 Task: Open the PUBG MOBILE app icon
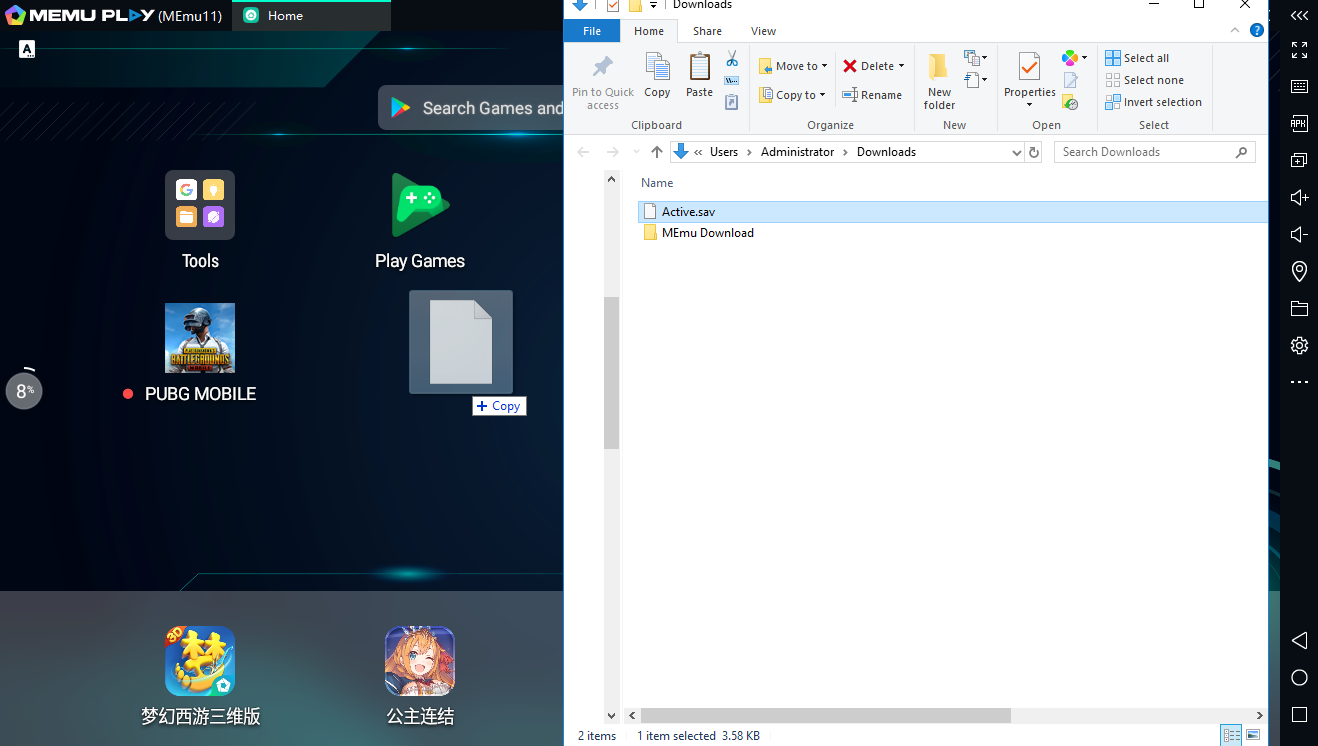point(200,338)
